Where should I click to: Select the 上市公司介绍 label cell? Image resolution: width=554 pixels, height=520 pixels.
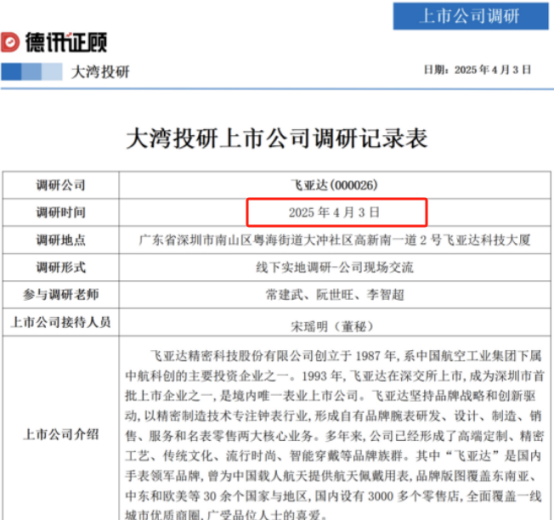click(x=61, y=435)
